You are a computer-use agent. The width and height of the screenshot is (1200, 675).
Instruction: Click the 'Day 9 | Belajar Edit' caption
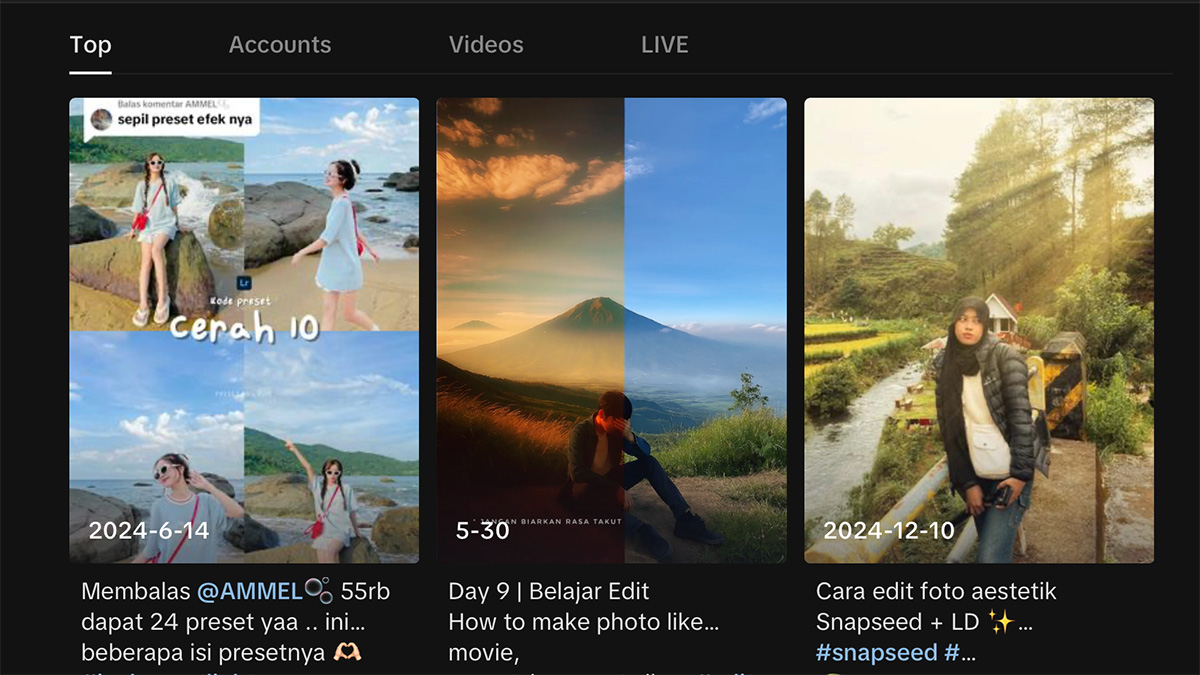pyautogui.click(x=549, y=591)
